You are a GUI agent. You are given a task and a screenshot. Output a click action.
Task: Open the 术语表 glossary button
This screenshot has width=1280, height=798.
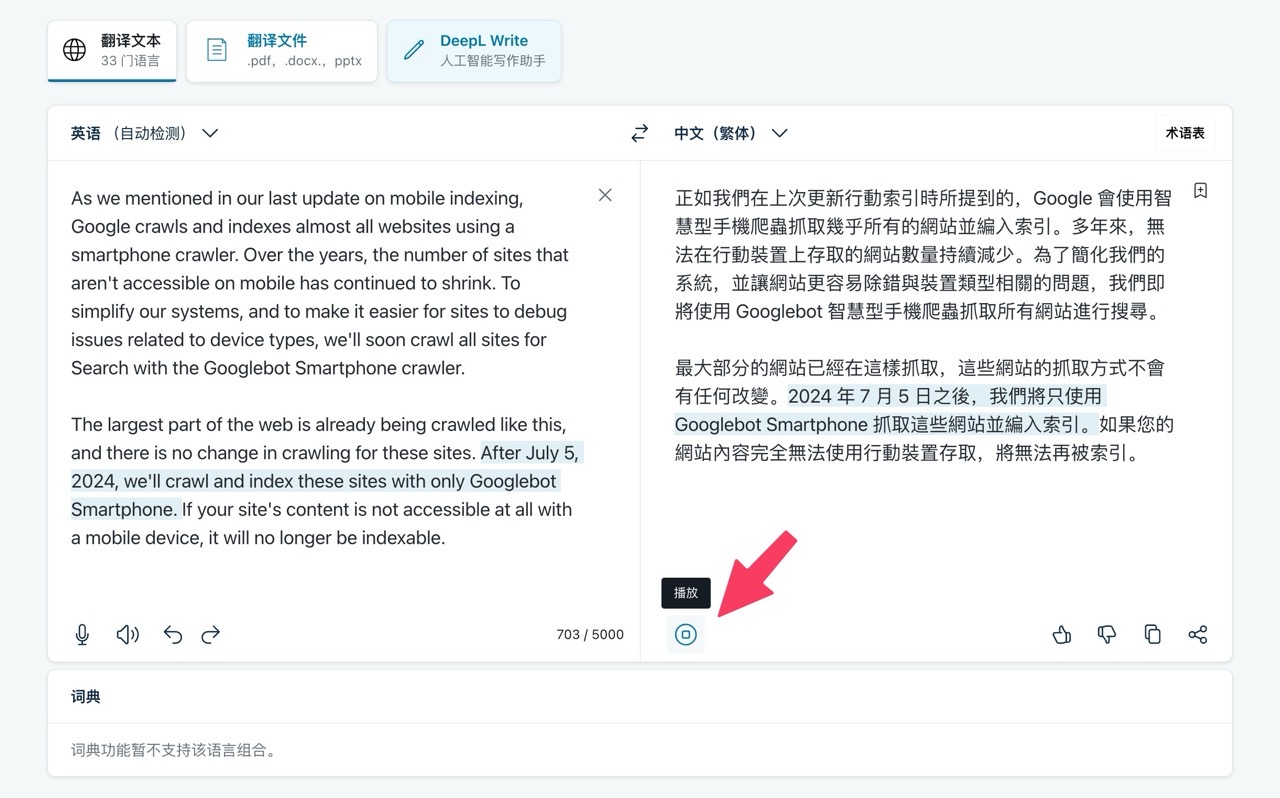tap(1185, 133)
